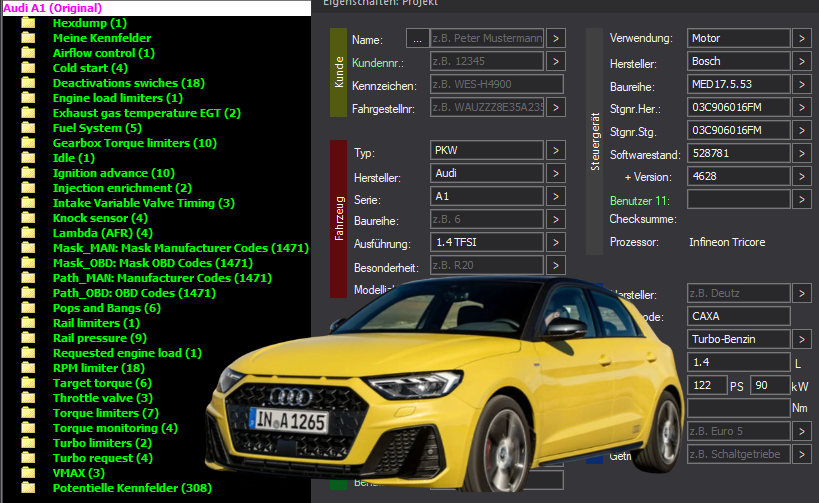Image resolution: width=819 pixels, height=503 pixels.
Task: Open the VMAX (3) folder icon
Action: tap(28, 473)
